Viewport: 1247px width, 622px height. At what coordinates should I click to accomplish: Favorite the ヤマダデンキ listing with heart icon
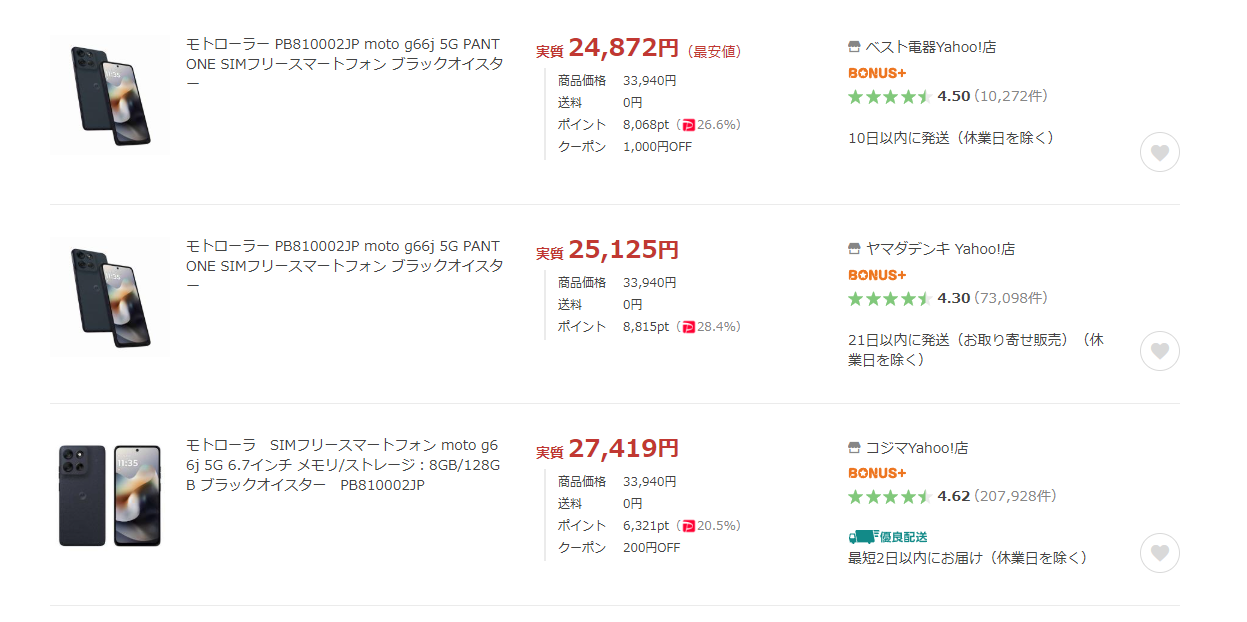[x=1160, y=351]
